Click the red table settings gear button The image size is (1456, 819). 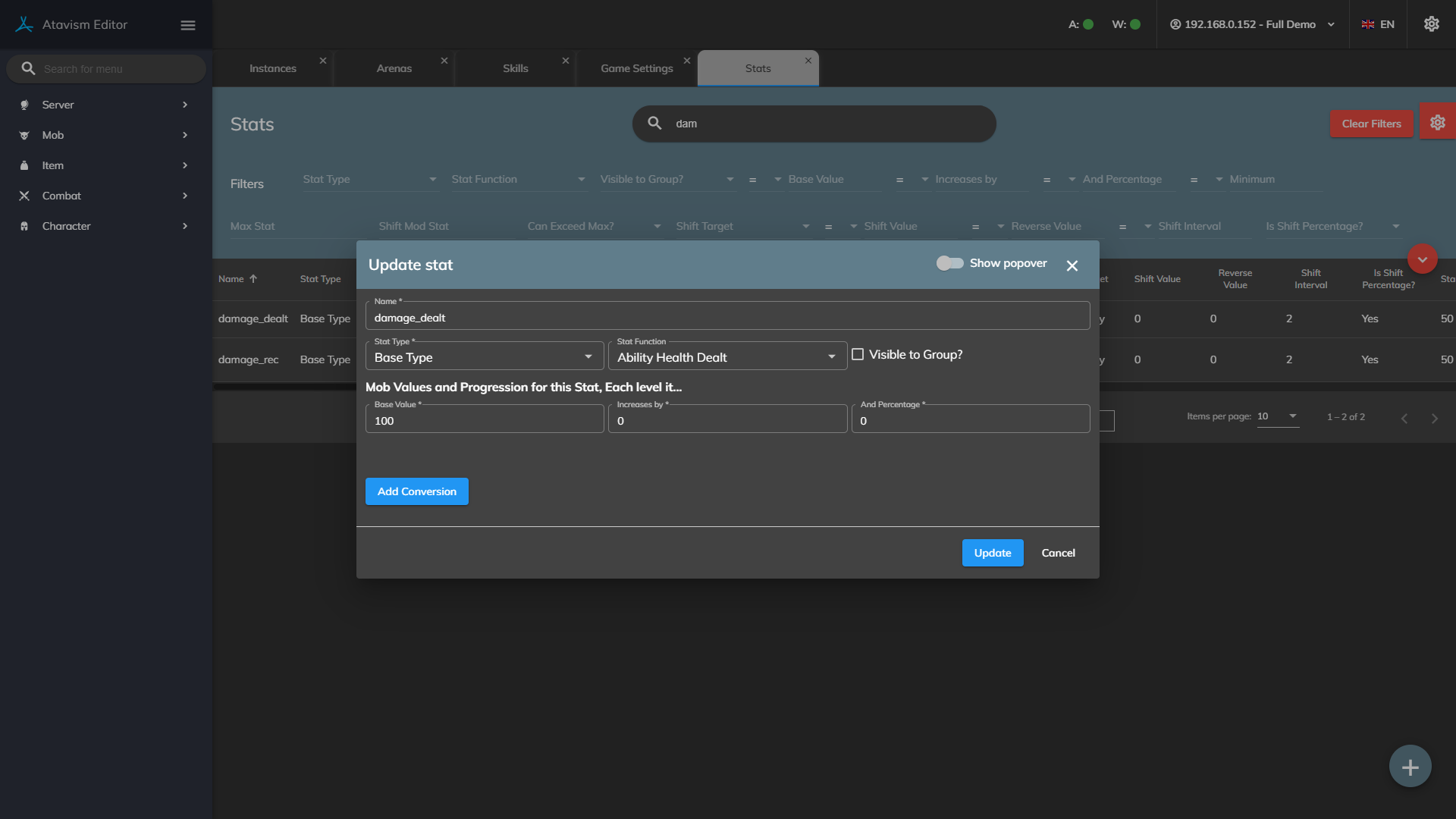tap(1437, 123)
